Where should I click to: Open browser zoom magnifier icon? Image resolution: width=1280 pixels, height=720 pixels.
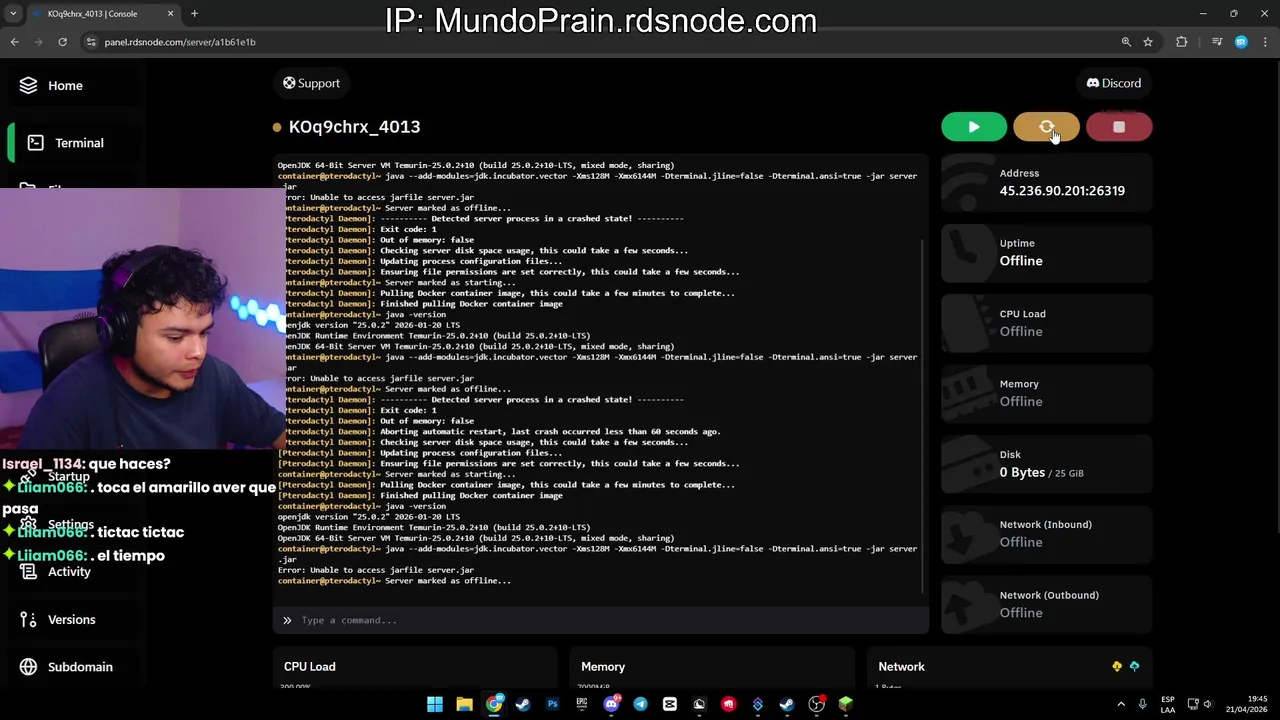[x=1126, y=42]
